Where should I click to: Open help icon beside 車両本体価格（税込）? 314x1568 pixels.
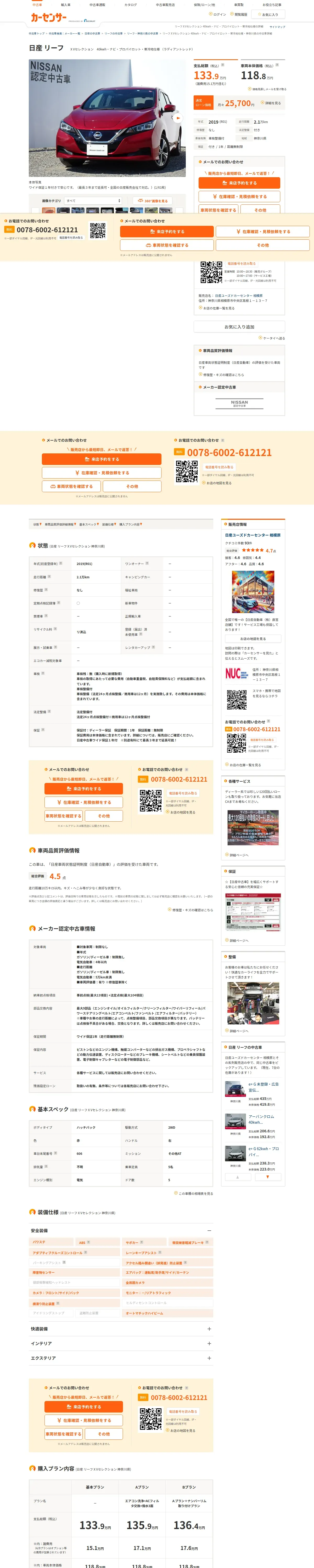(x=277, y=65)
